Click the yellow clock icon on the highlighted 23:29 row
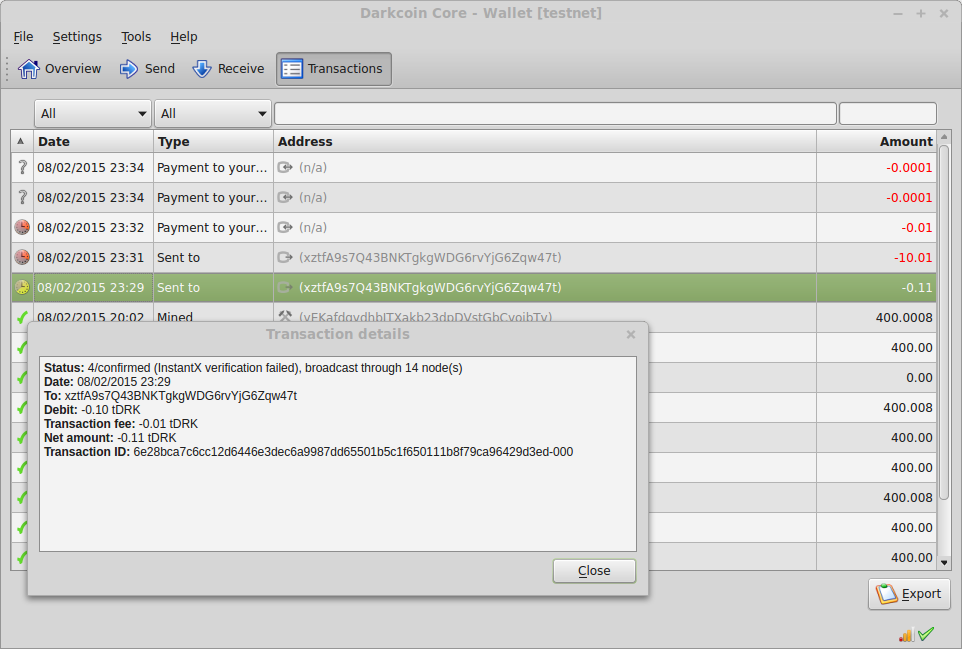Image resolution: width=962 pixels, height=649 pixels. click(22, 287)
